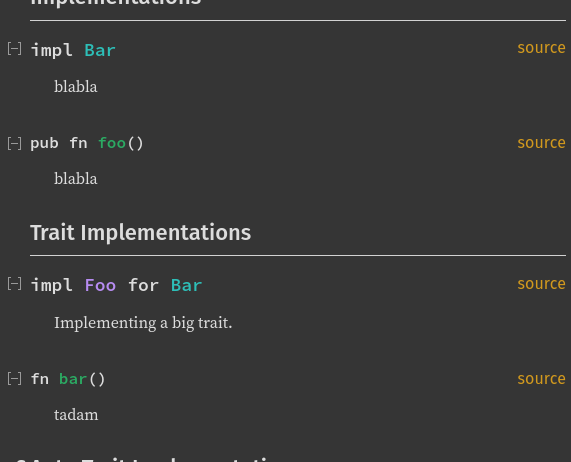This screenshot has height=462, width=571.
Task: View source of fn bar()
Action: pos(541,379)
